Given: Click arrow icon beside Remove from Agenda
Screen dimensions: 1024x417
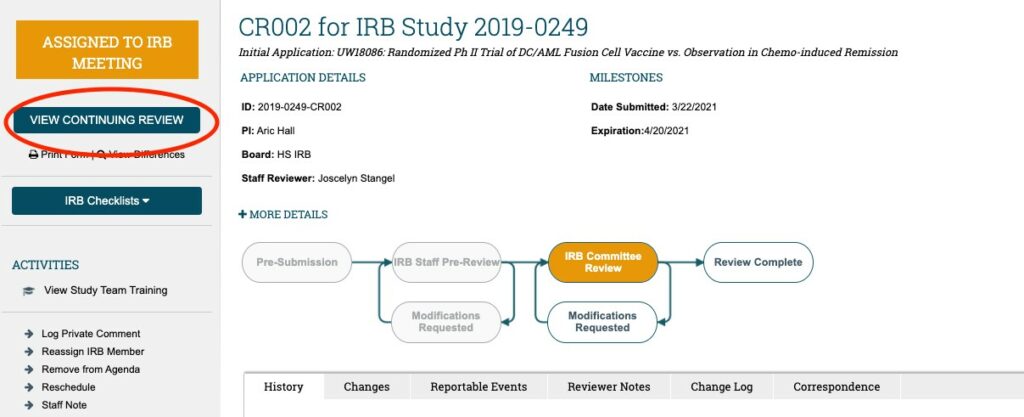Looking at the screenshot, I should (x=29, y=370).
